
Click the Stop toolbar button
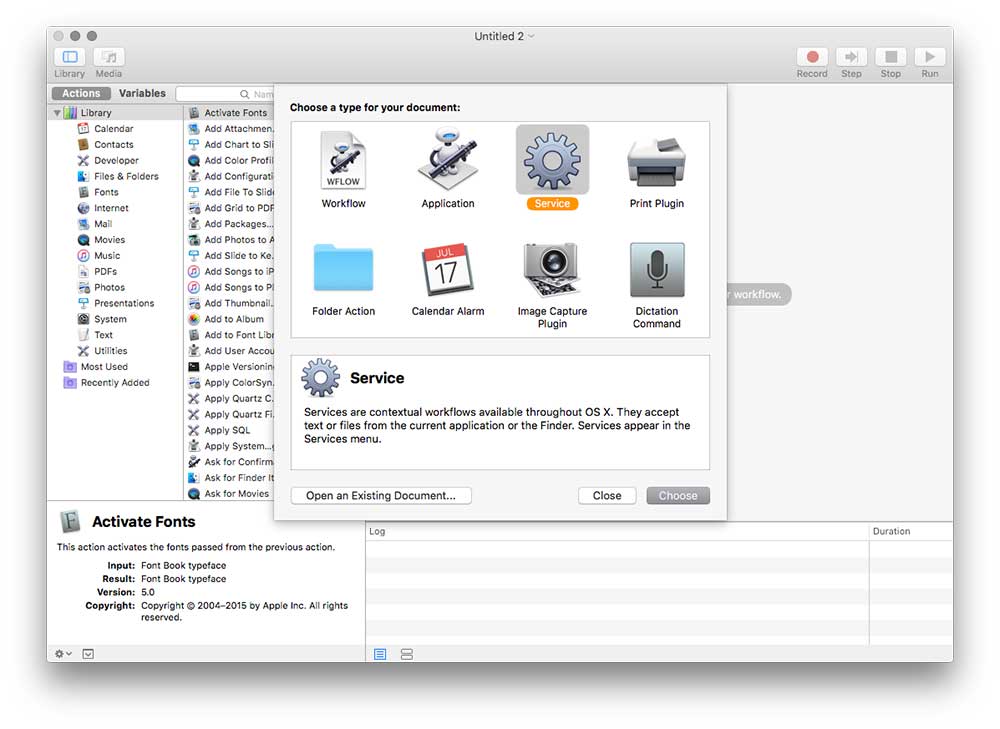(891, 57)
